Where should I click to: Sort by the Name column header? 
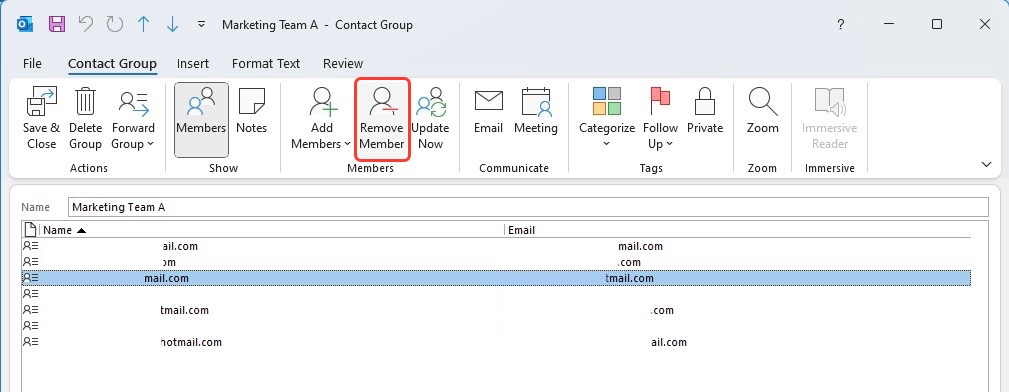272,230
